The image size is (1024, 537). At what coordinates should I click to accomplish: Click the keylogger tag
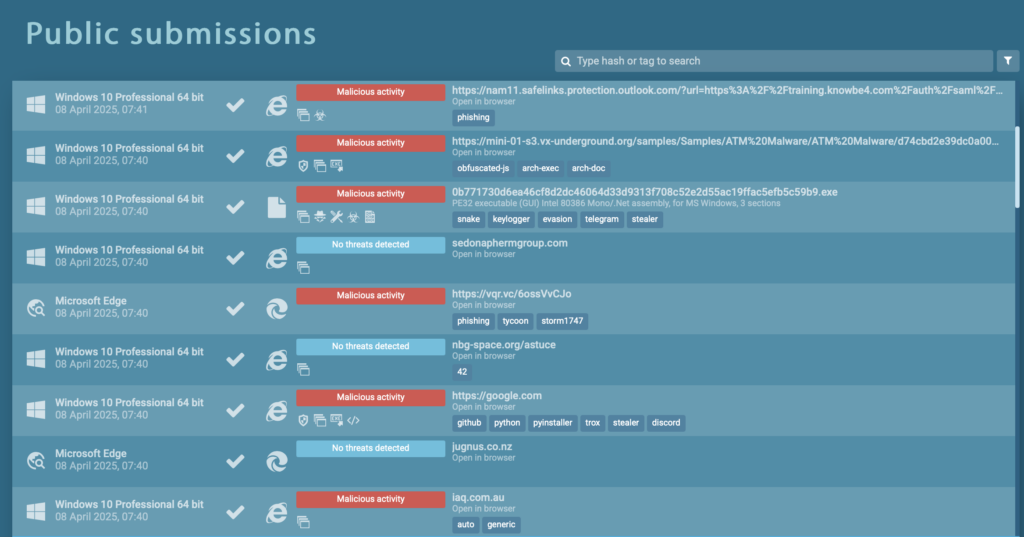pyautogui.click(x=511, y=220)
